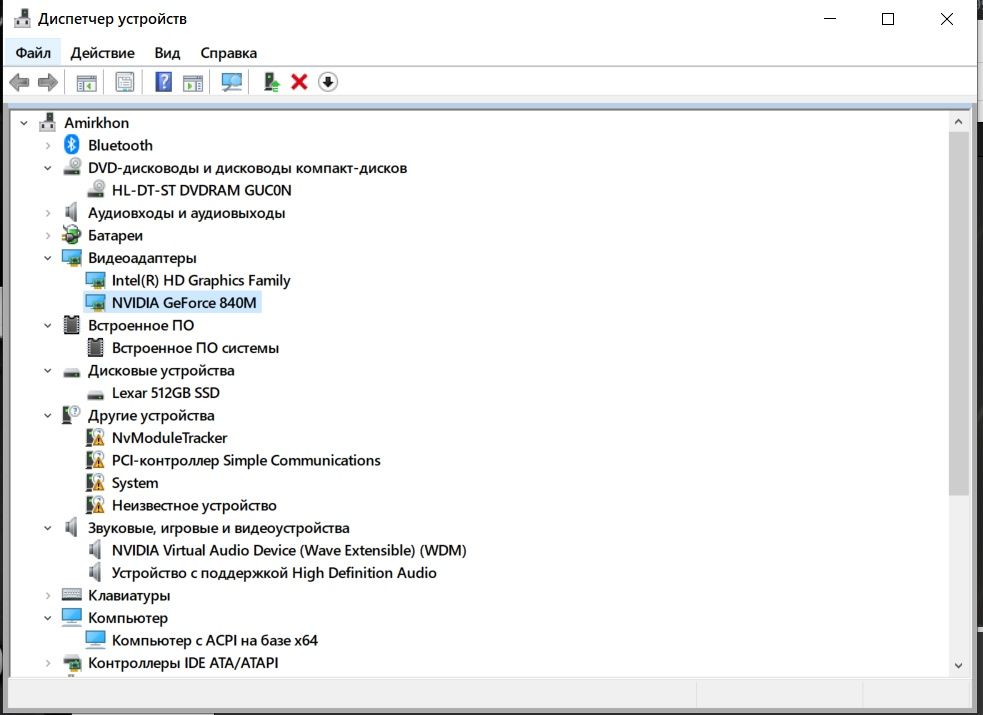Click the red X uninstall device icon
Screen dimensions: 983x715
pyautogui.click(x=300, y=82)
